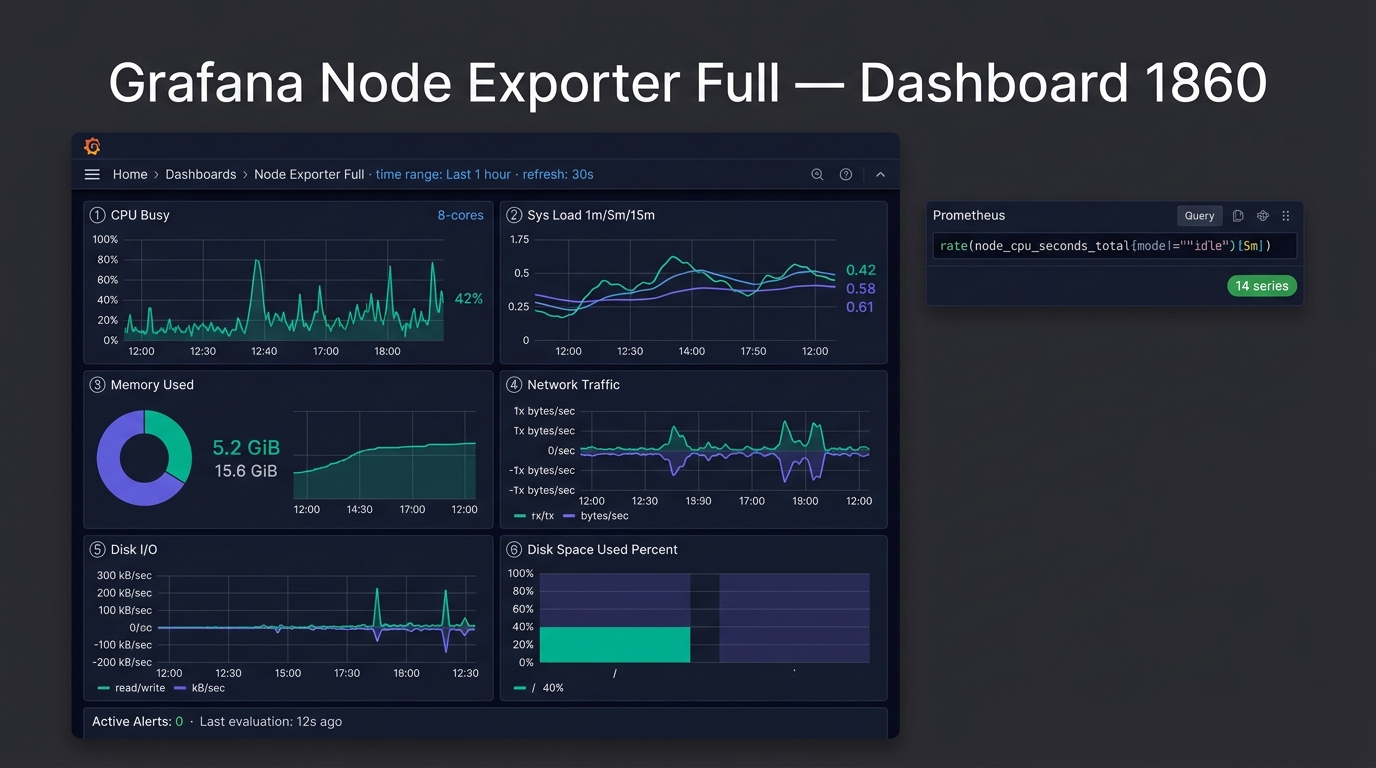The image size is (1376, 768).
Task: Open the refresh 30s interval selector
Action: click(x=558, y=174)
